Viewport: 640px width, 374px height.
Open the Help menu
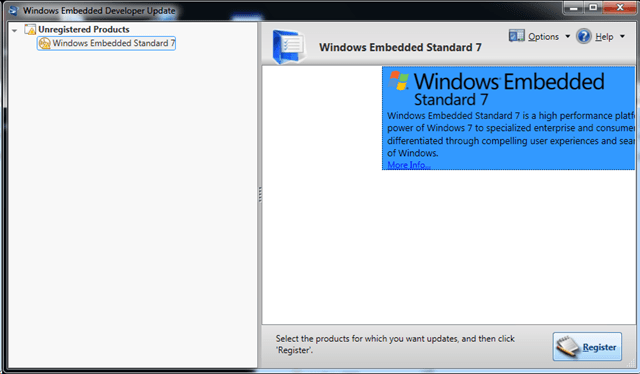[x=604, y=37]
